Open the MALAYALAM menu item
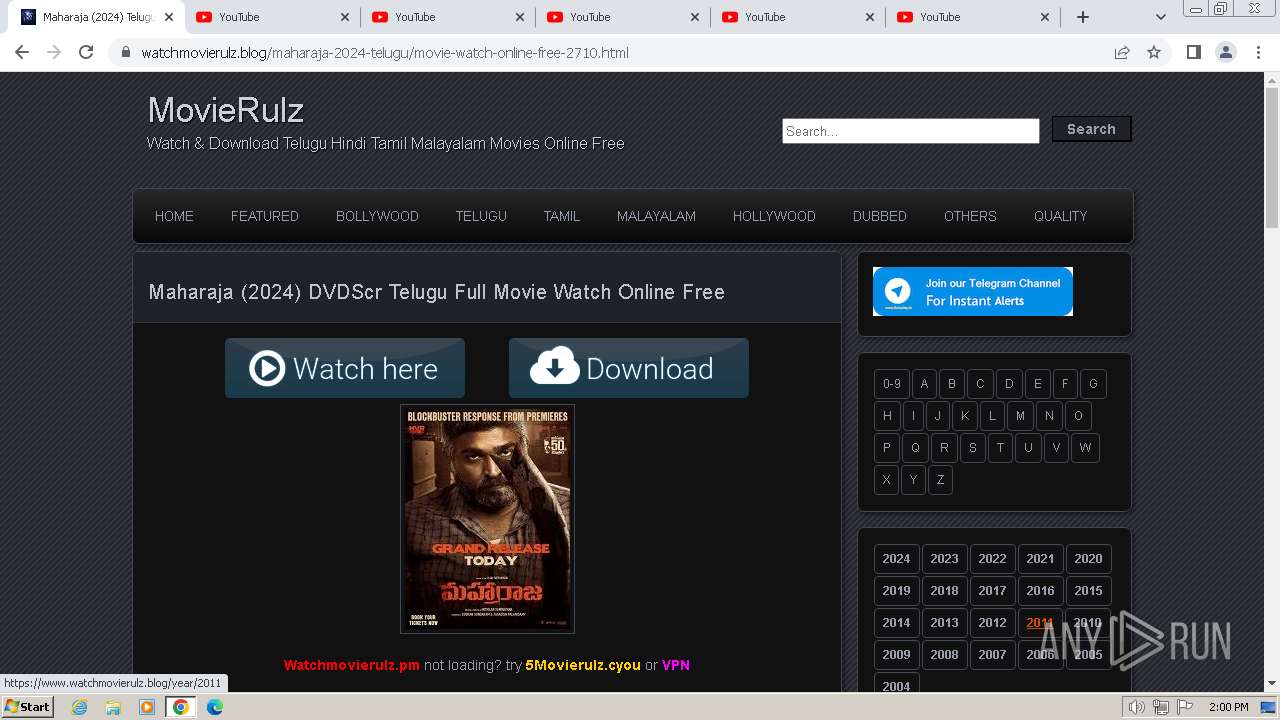Image resolution: width=1280 pixels, height=720 pixels. [x=656, y=216]
